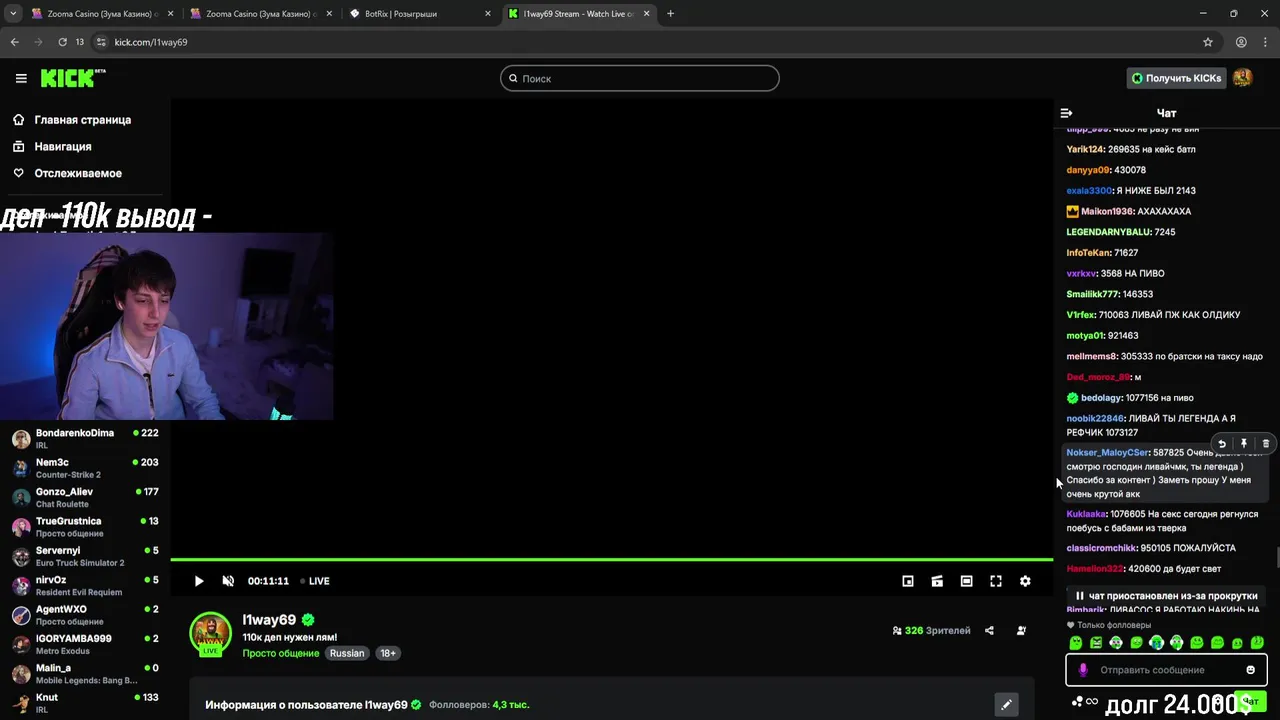Click the 18+ tag
Viewport: 1280px width, 720px height.
point(388,653)
